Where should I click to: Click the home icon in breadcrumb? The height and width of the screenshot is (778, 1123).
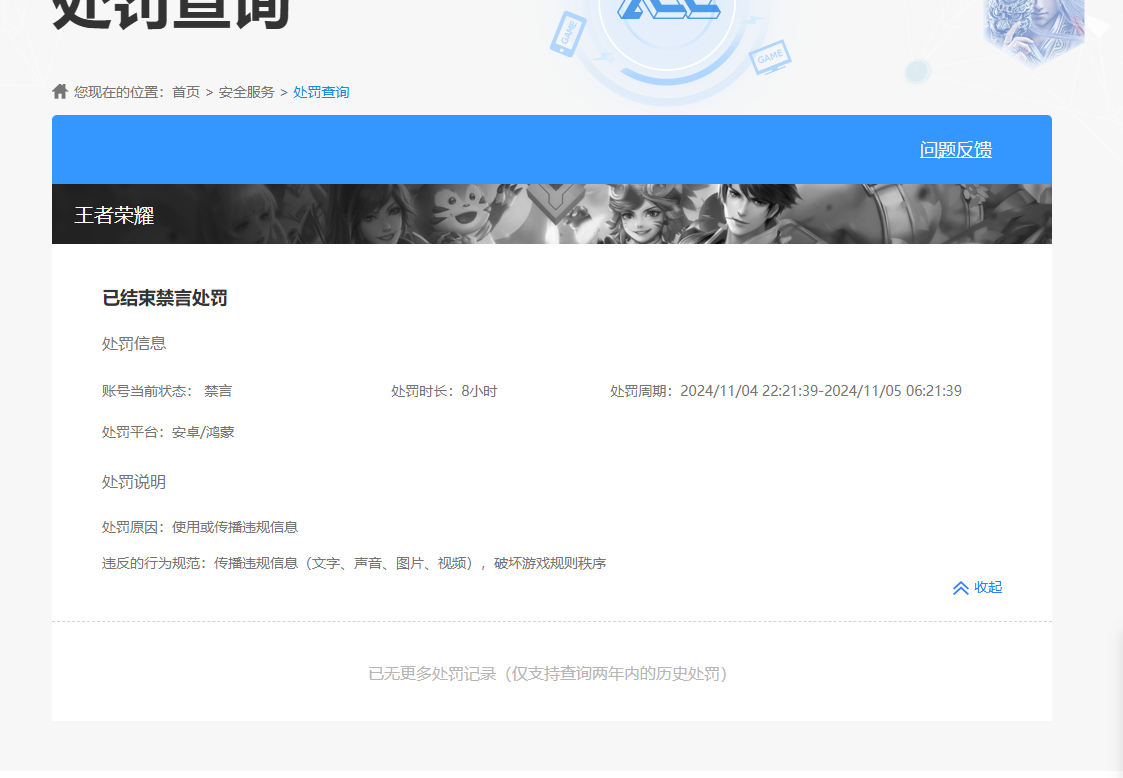[60, 91]
